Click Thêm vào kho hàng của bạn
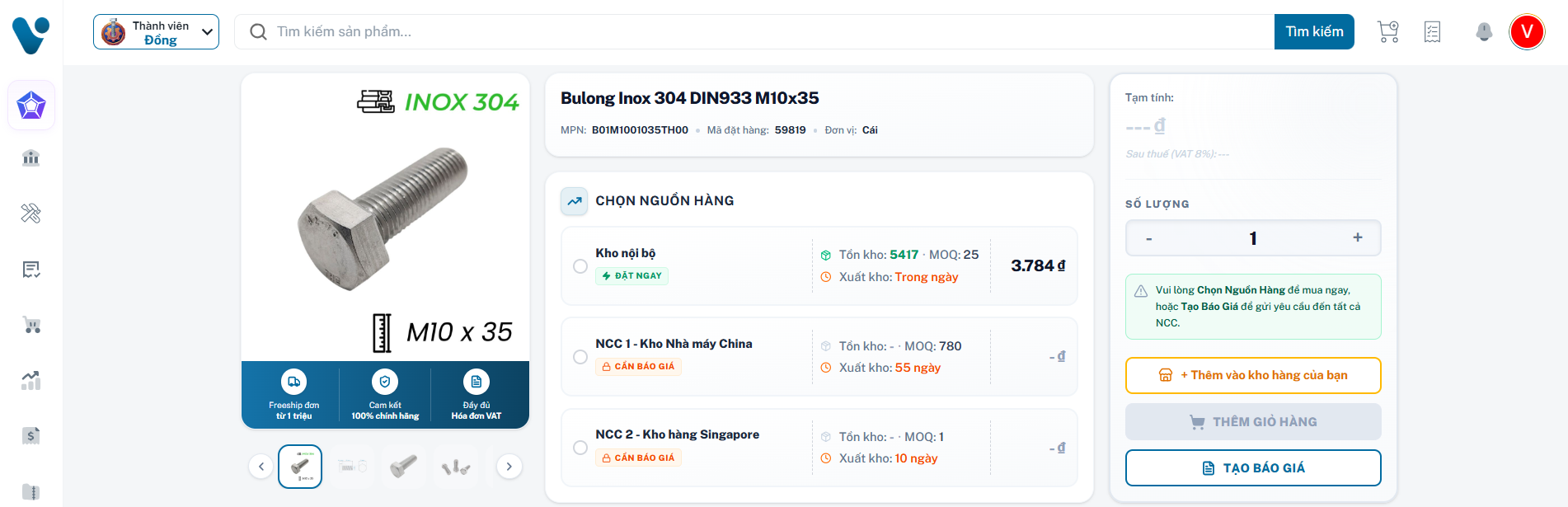This screenshot has width=1568, height=507. (x=1253, y=375)
